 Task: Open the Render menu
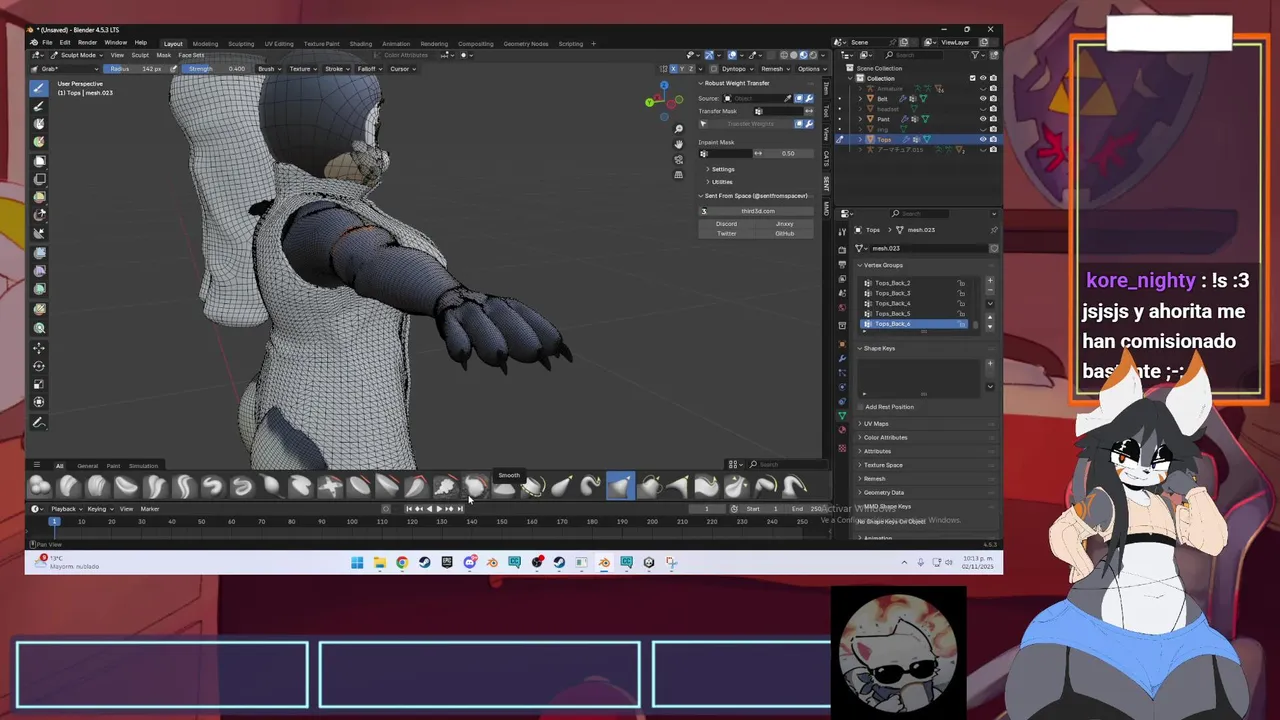(88, 43)
